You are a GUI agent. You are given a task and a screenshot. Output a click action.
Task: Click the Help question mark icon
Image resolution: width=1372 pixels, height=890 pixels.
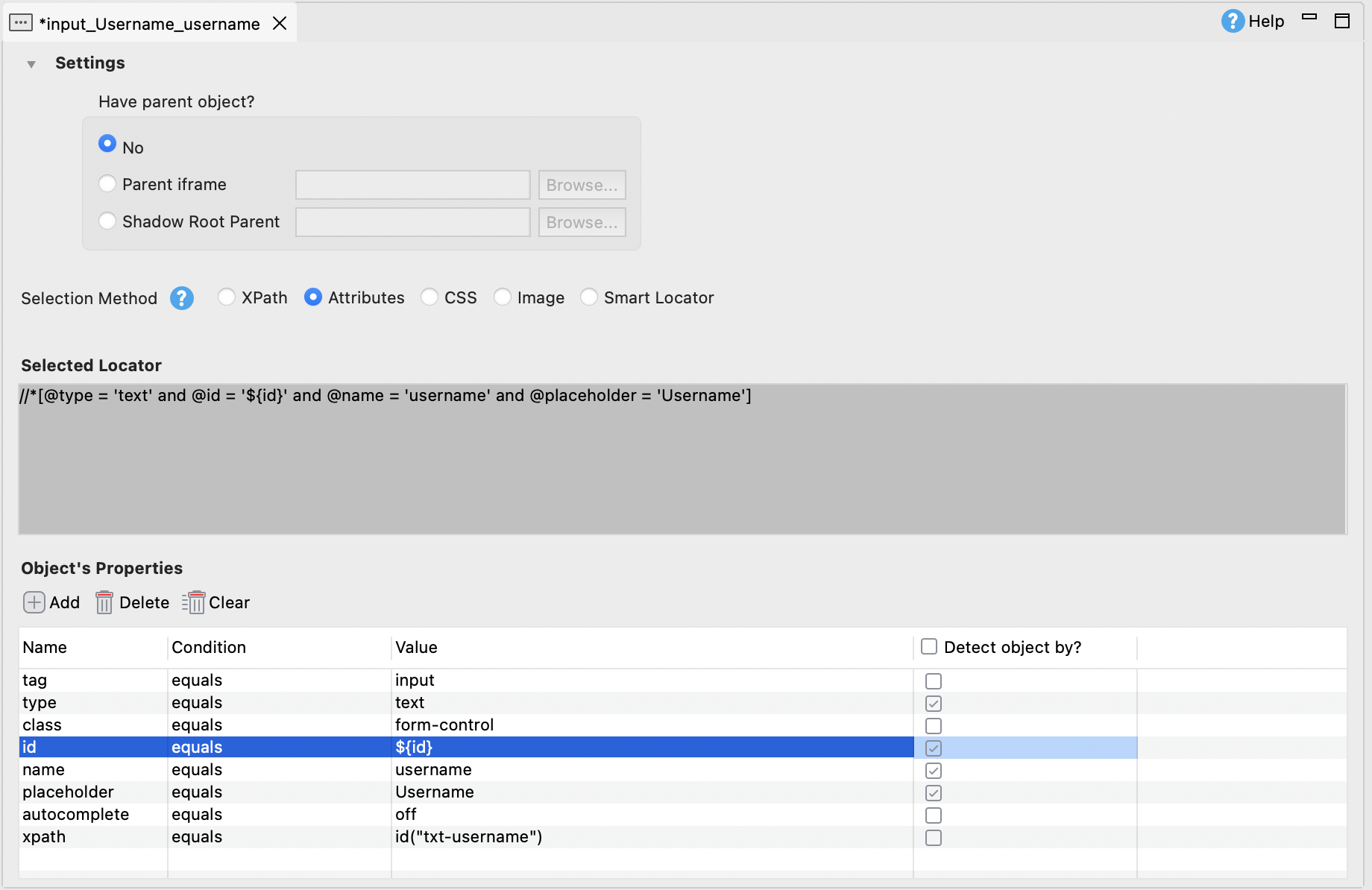[1233, 21]
